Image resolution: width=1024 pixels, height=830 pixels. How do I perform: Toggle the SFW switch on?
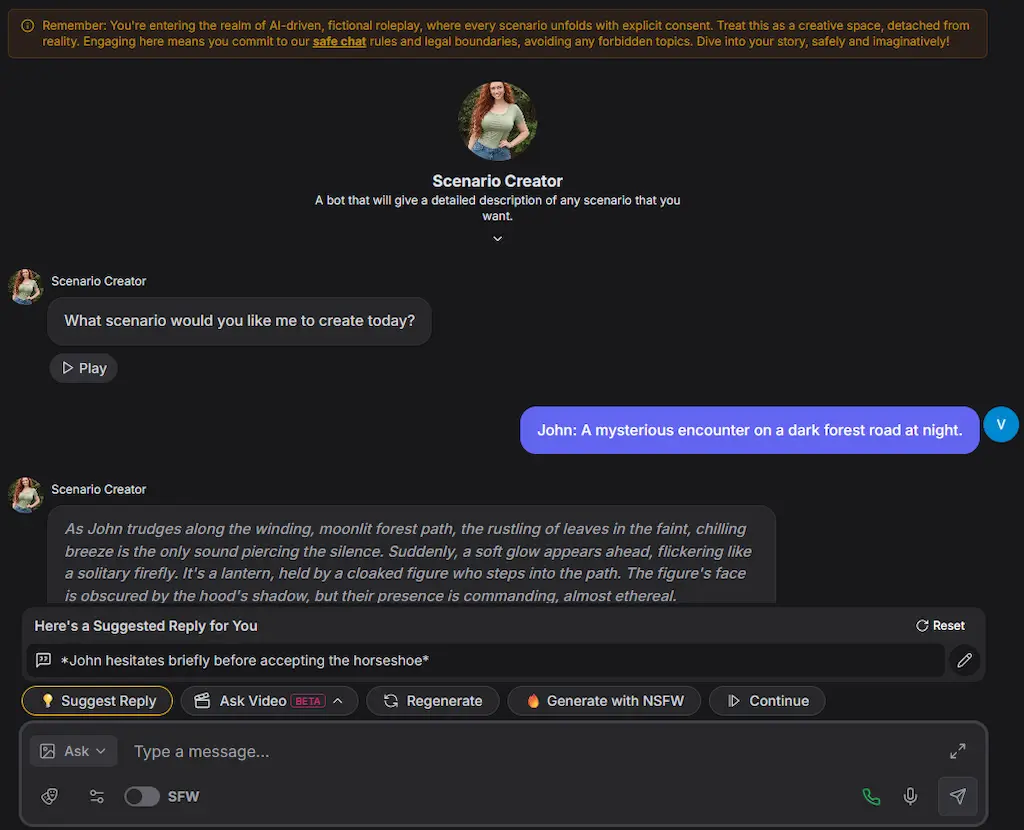point(141,796)
